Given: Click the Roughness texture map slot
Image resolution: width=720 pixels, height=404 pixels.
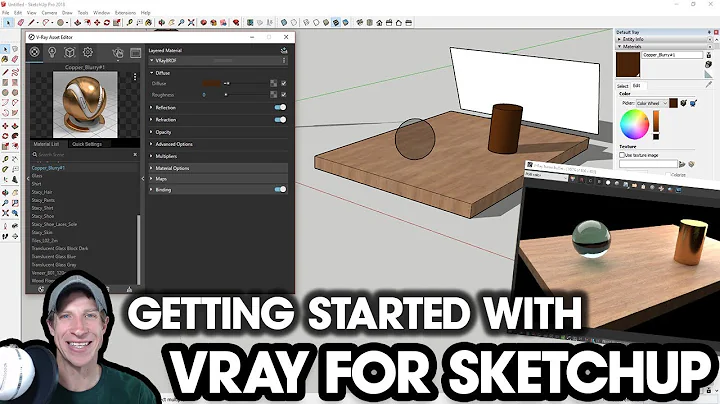Looking at the screenshot, I should [x=274, y=95].
